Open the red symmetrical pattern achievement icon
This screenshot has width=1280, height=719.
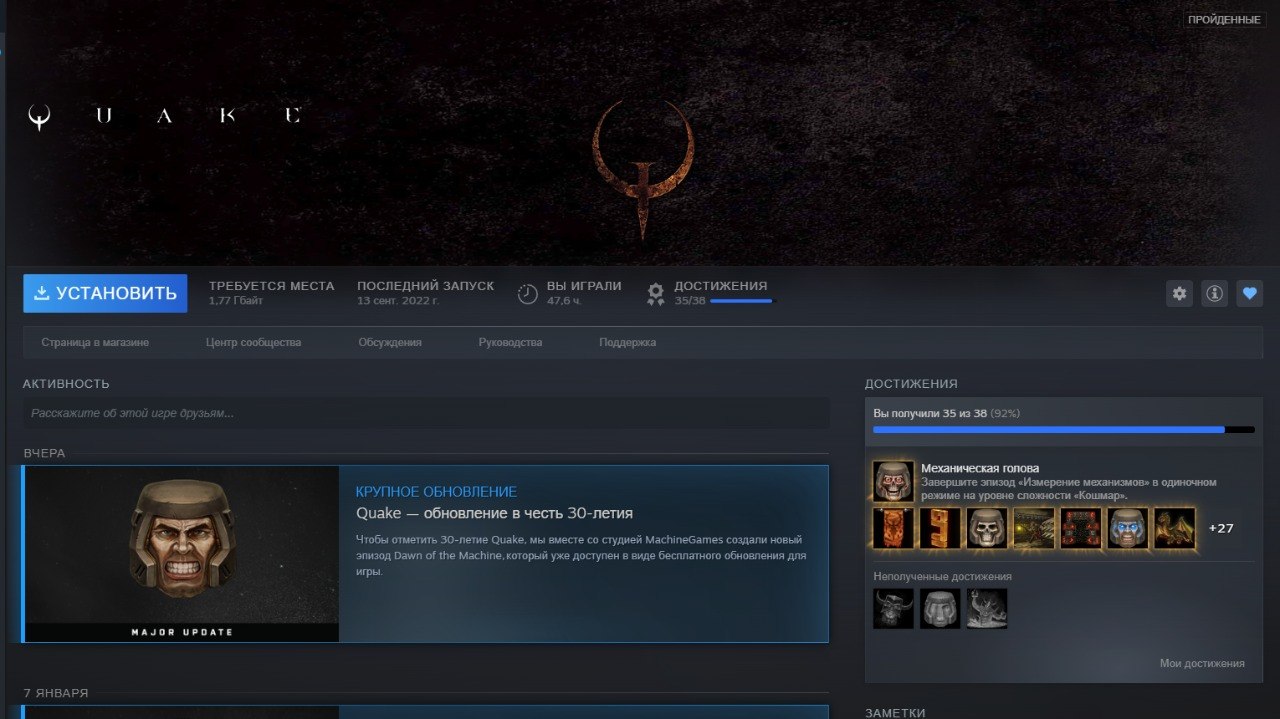click(x=1081, y=528)
